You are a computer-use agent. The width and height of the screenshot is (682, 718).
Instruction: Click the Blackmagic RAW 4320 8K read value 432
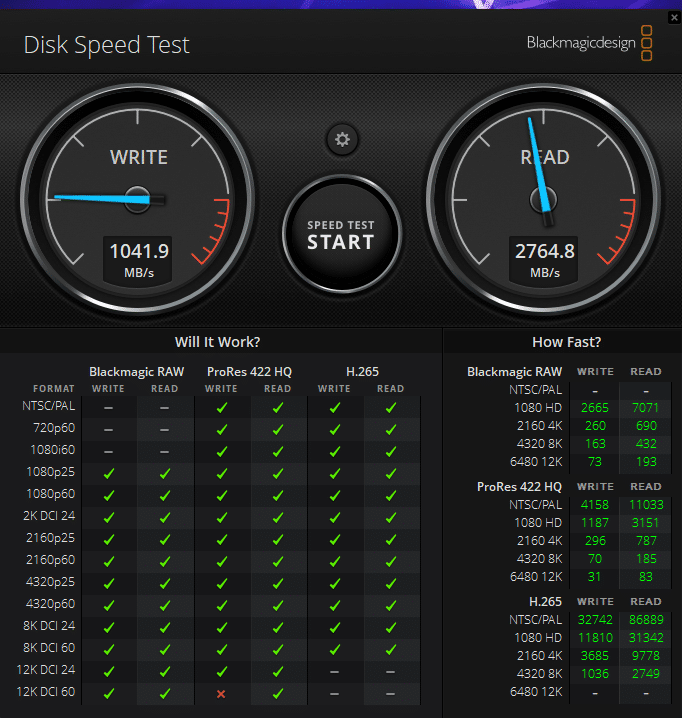point(646,444)
